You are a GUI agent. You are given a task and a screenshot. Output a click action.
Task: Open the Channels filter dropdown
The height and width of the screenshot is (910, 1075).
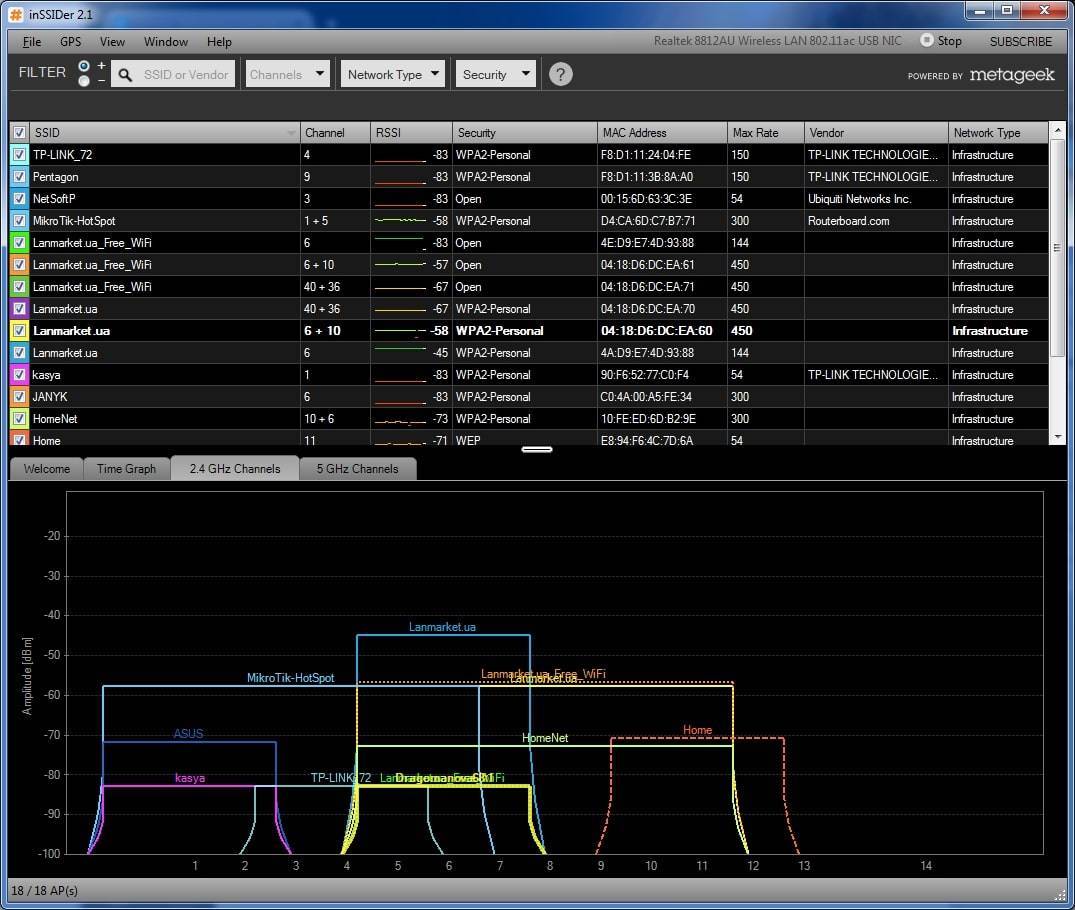pyautogui.click(x=288, y=74)
